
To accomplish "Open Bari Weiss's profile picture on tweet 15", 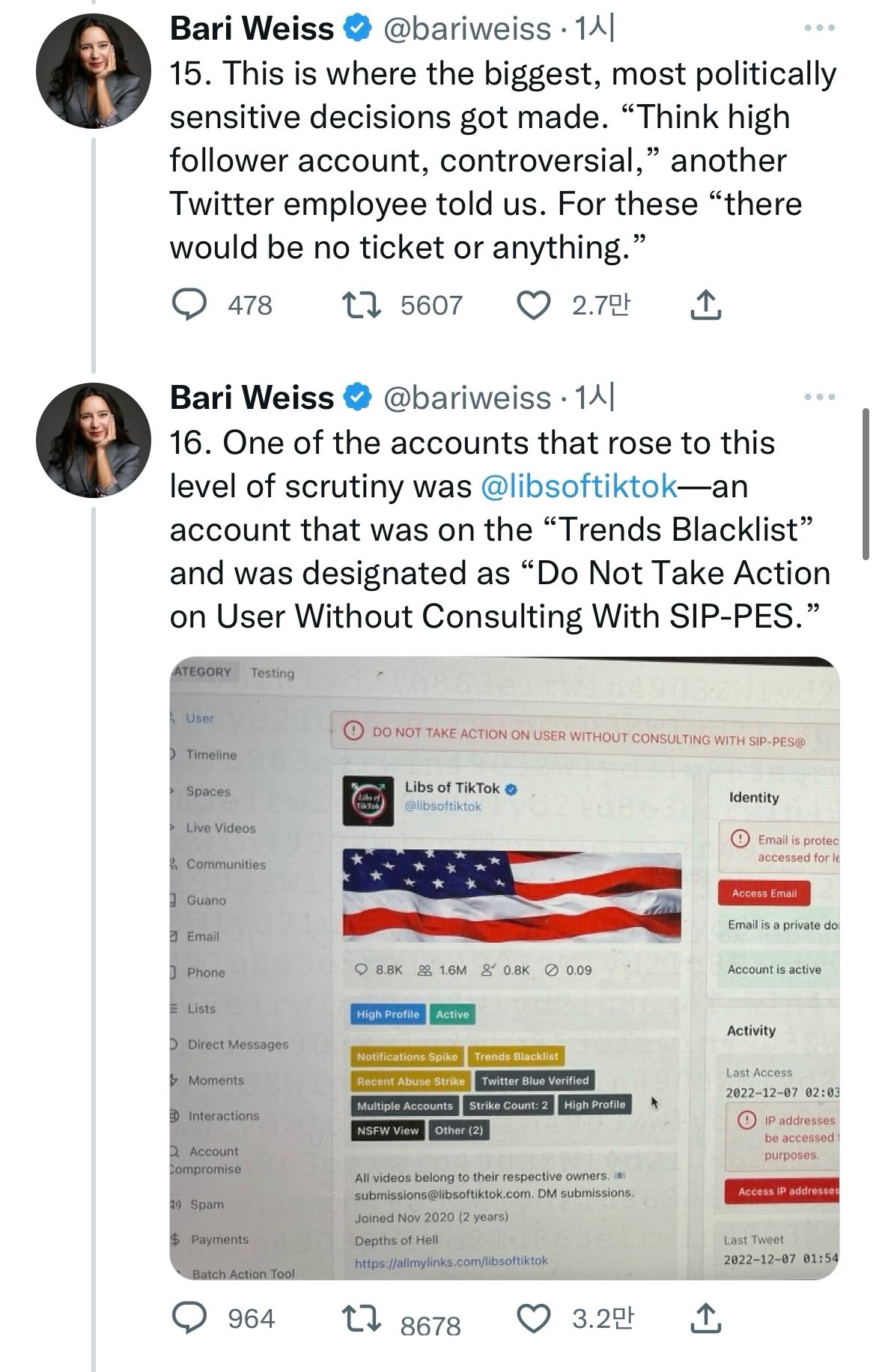I will tap(94, 71).
